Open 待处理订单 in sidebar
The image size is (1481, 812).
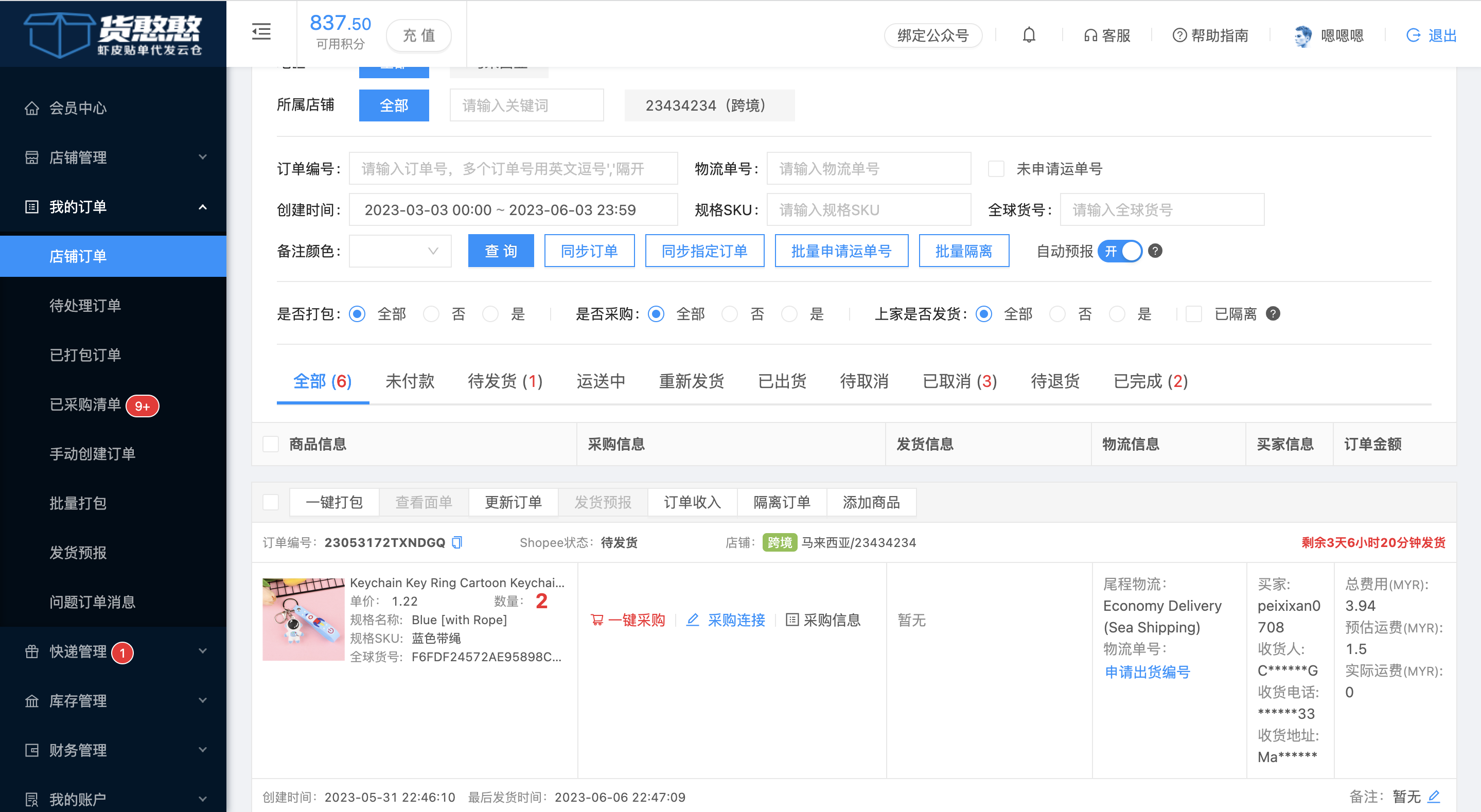point(85,306)
